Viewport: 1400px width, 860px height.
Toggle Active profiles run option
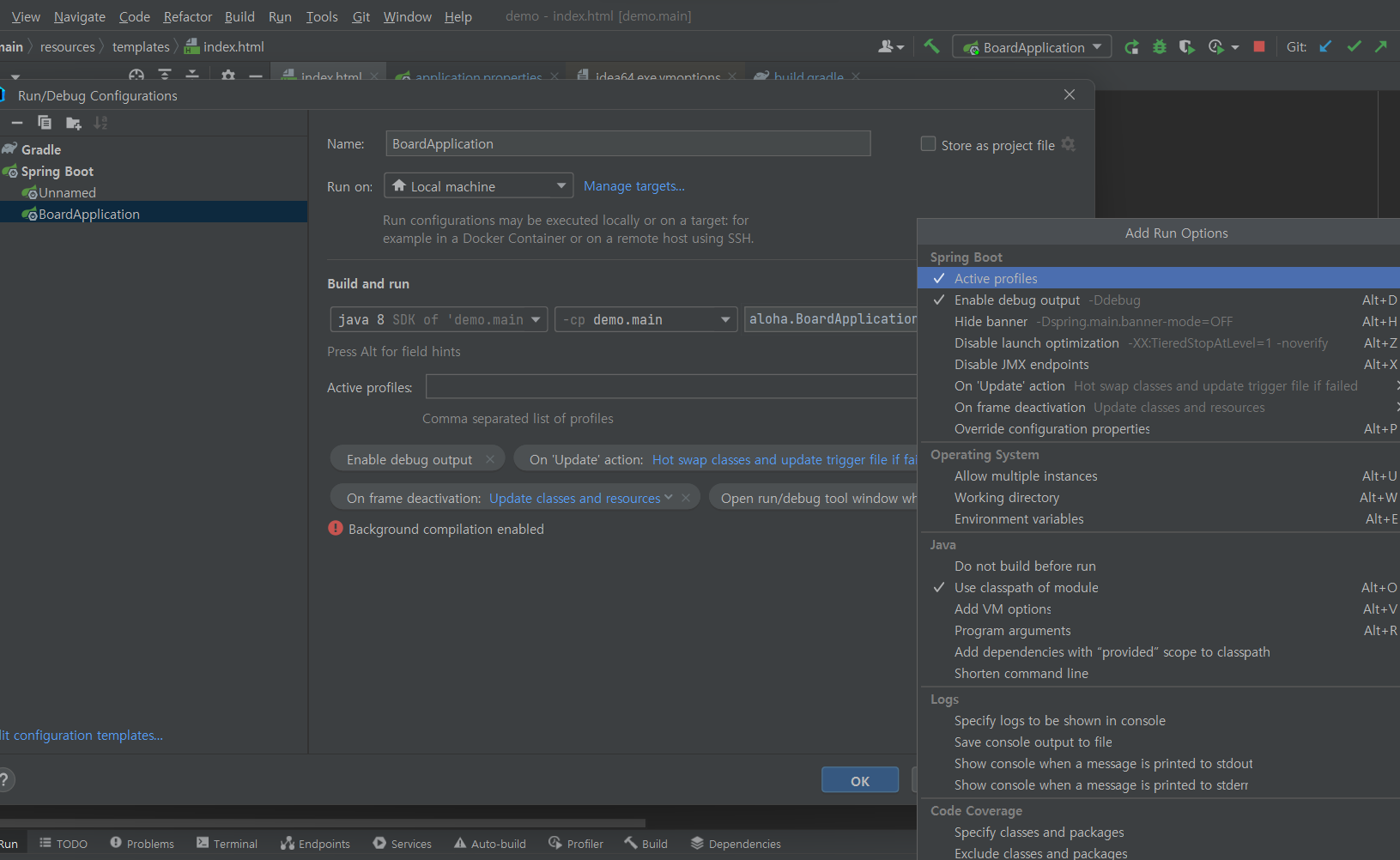(x=1159, y=278)
